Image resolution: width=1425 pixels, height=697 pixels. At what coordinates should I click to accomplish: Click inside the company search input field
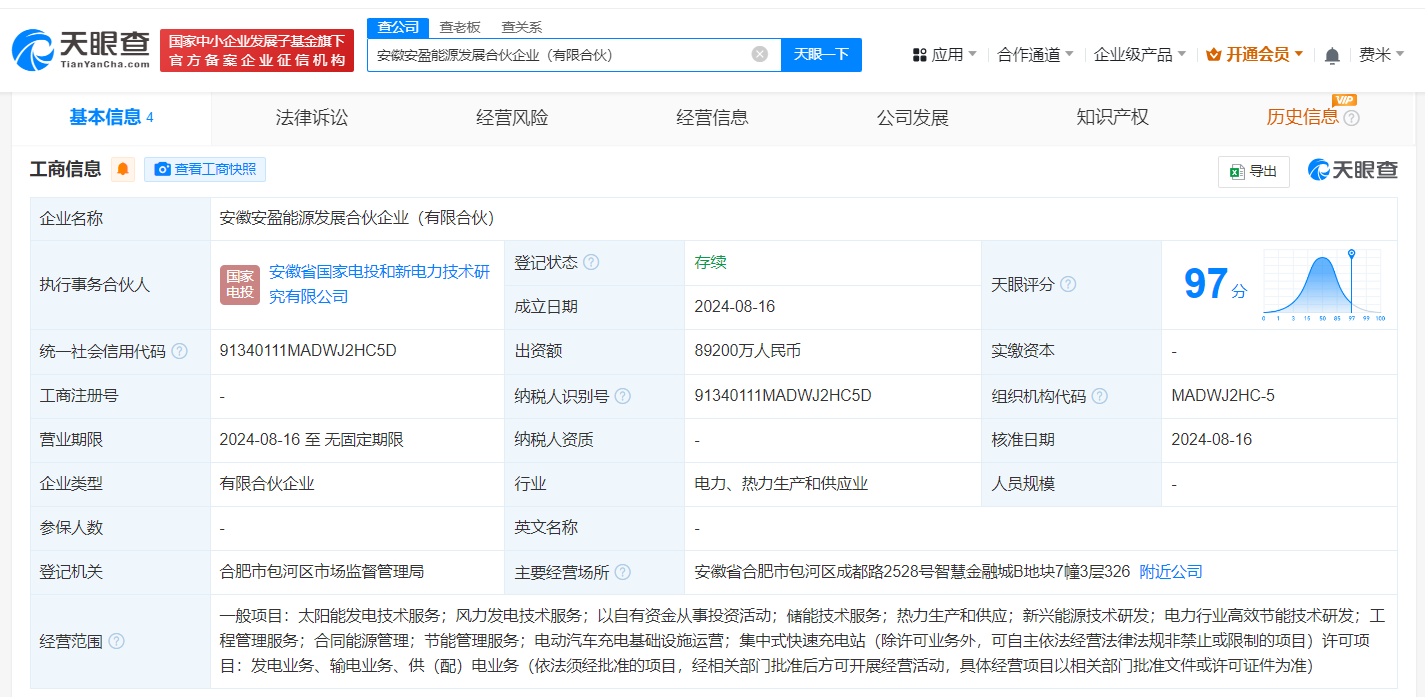click(x=560, y=54)
